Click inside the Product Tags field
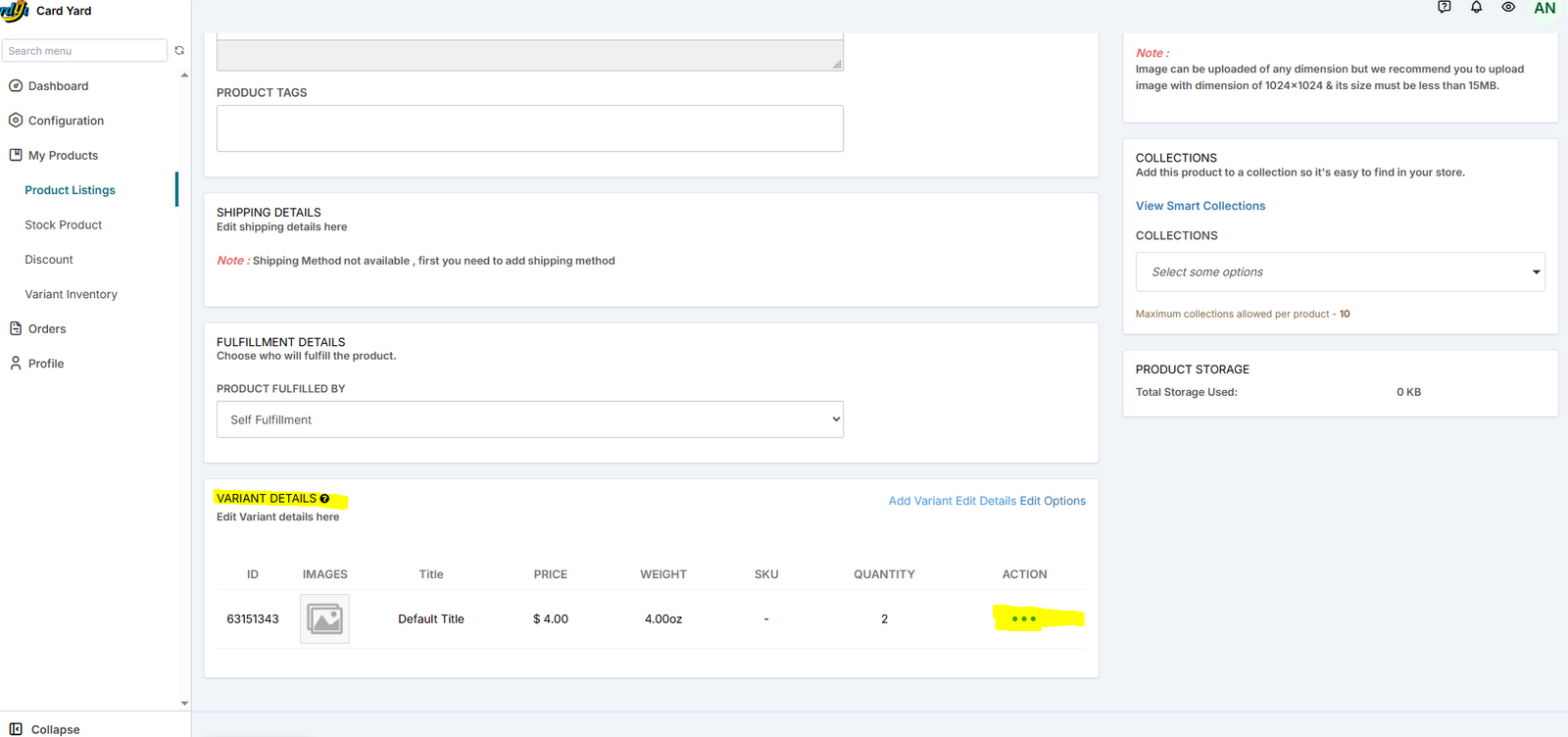Image resolution: width=1568 pixels, height=737 pixels. 529,128
